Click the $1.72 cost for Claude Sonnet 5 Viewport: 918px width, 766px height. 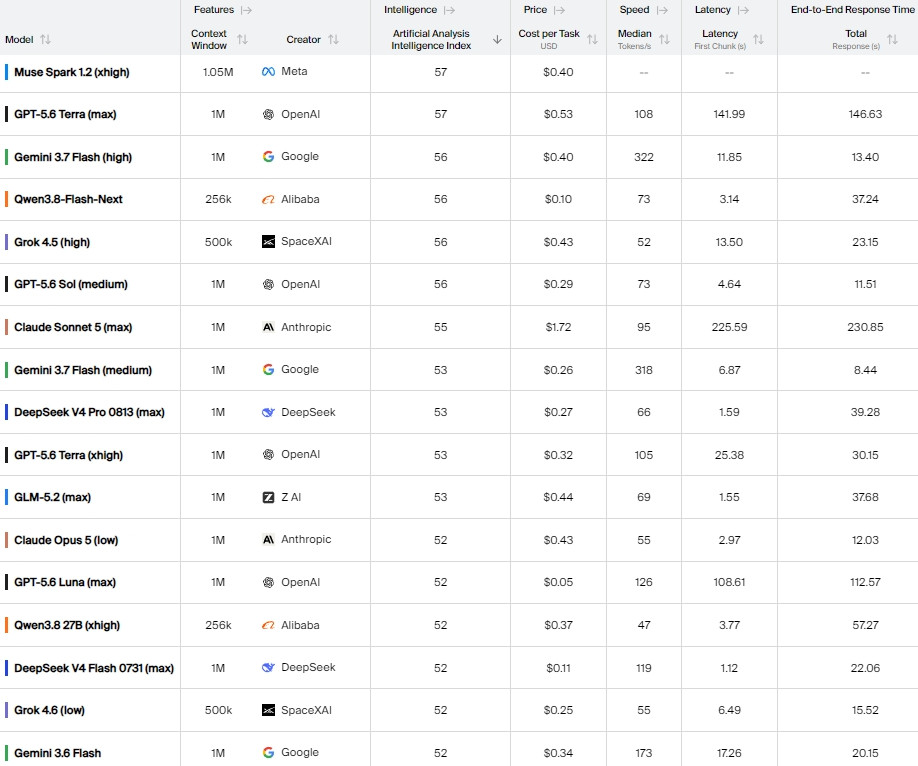pos(558,327)
